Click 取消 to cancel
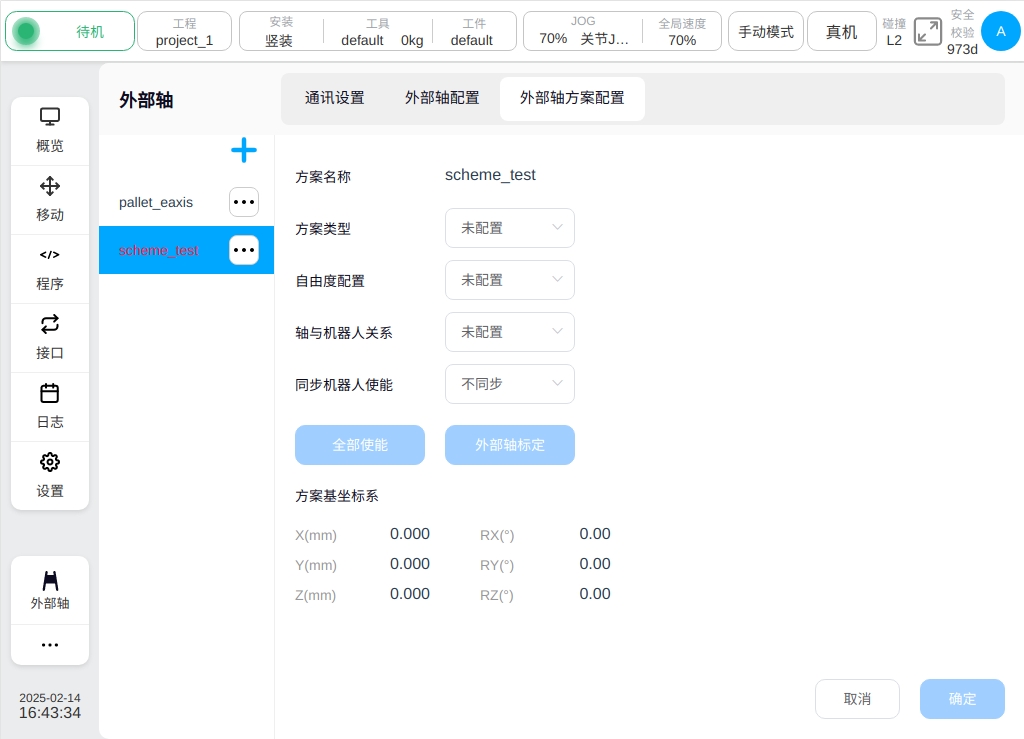This screenshot has height=739, width=1024. click(857, 699)
